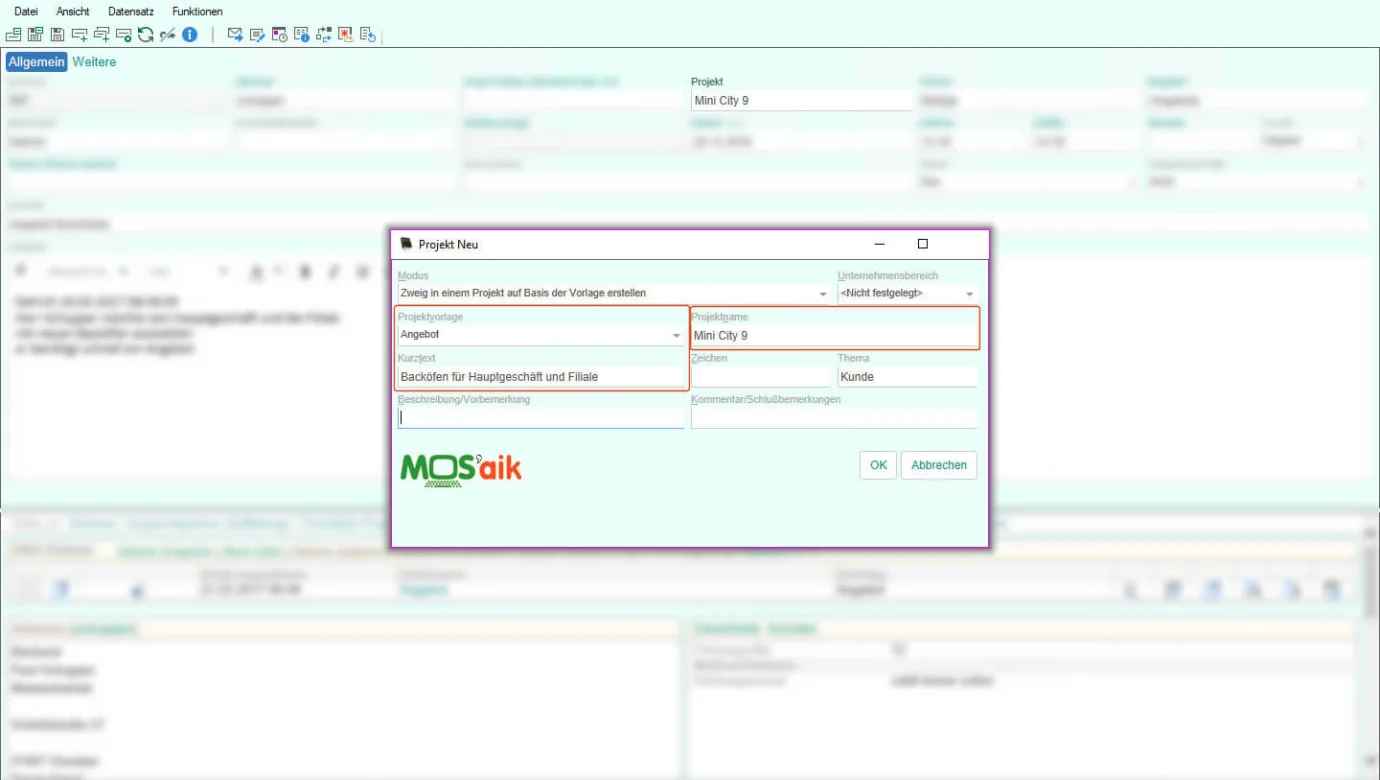The height and width of the screenshot is (780, 1380).
Task: Confirm the dialog with OK button
Action: pyautogui.click(x=878, y=465)
